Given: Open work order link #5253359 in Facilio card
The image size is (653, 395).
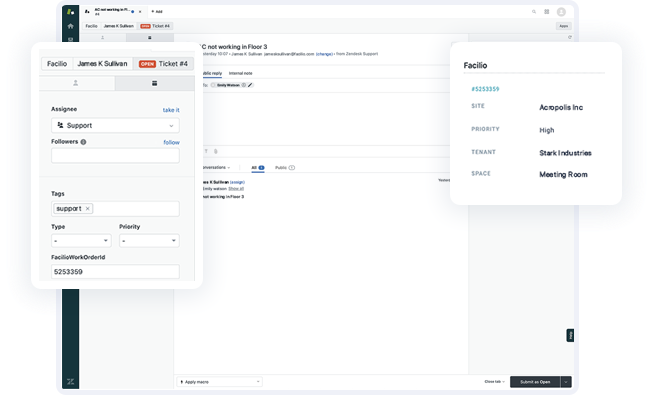Looking at the screenshot, I should point(485,89).
